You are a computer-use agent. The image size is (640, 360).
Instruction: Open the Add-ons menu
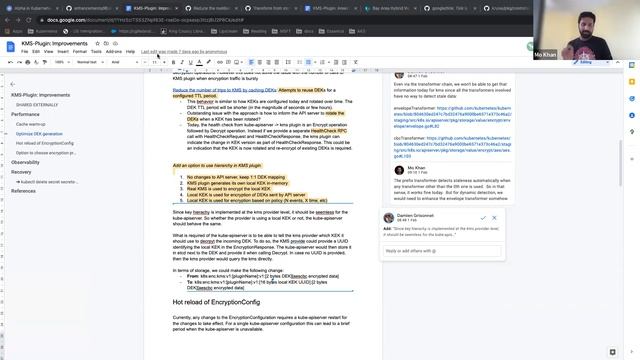(113, 52)
